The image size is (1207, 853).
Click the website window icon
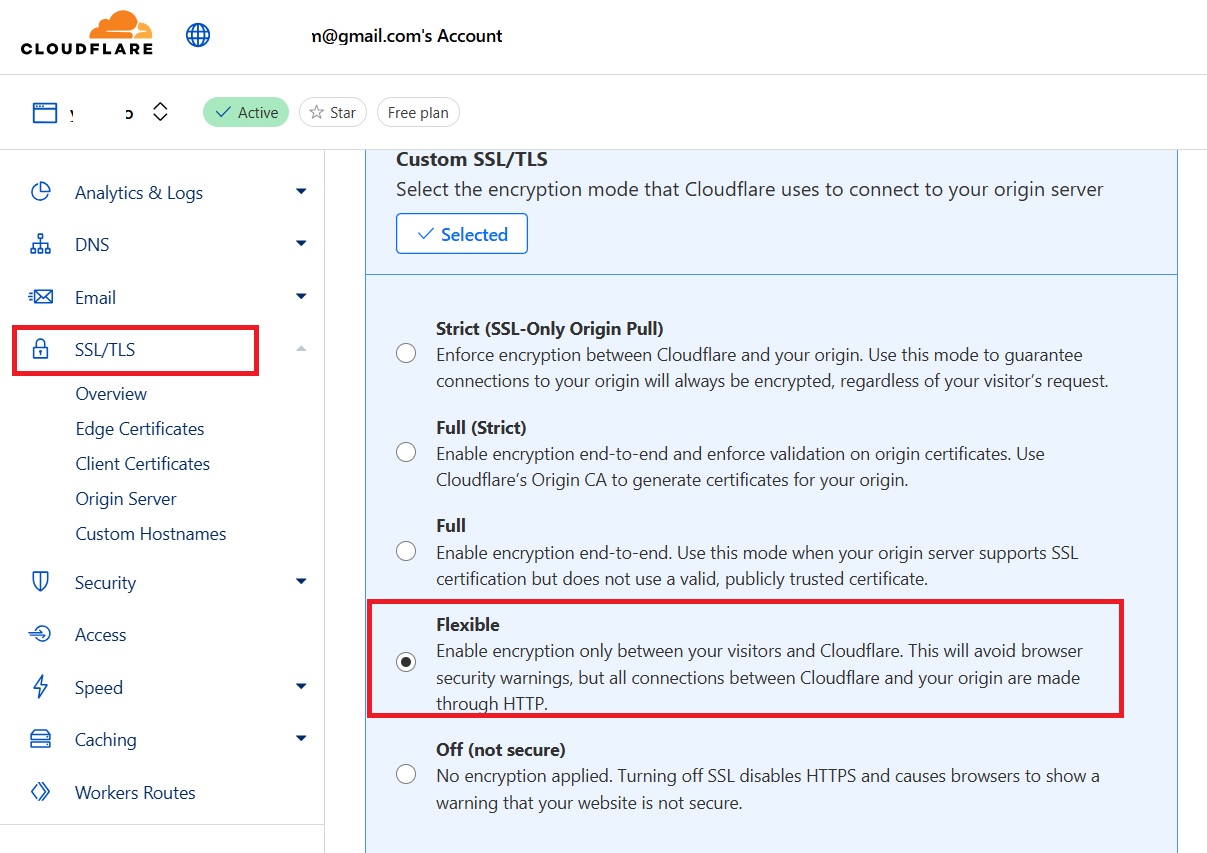coord(45,112)
